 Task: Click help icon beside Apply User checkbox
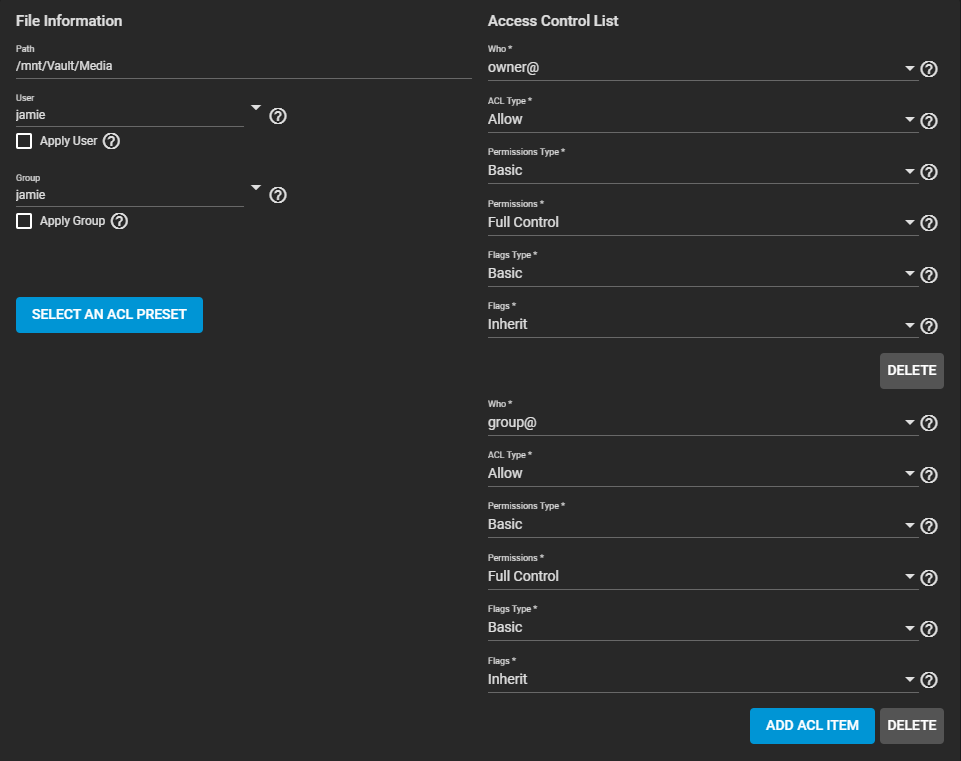(112, 141)
